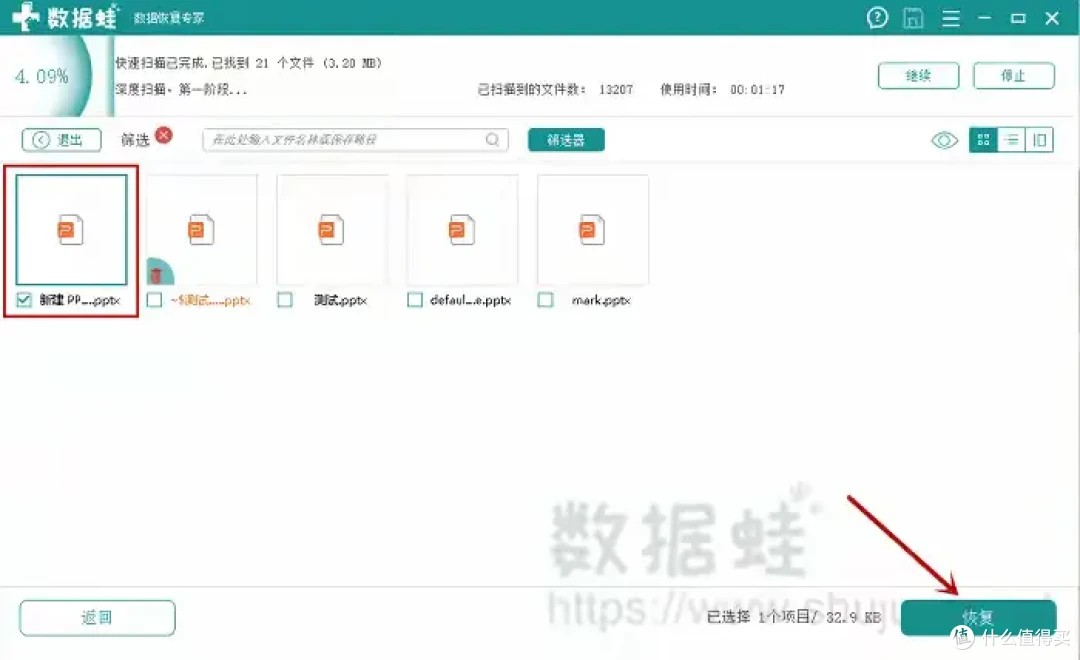Select the 测试.pptx file thumbnail
This screenshot has width=1080, height=660.
coord(332,229)
